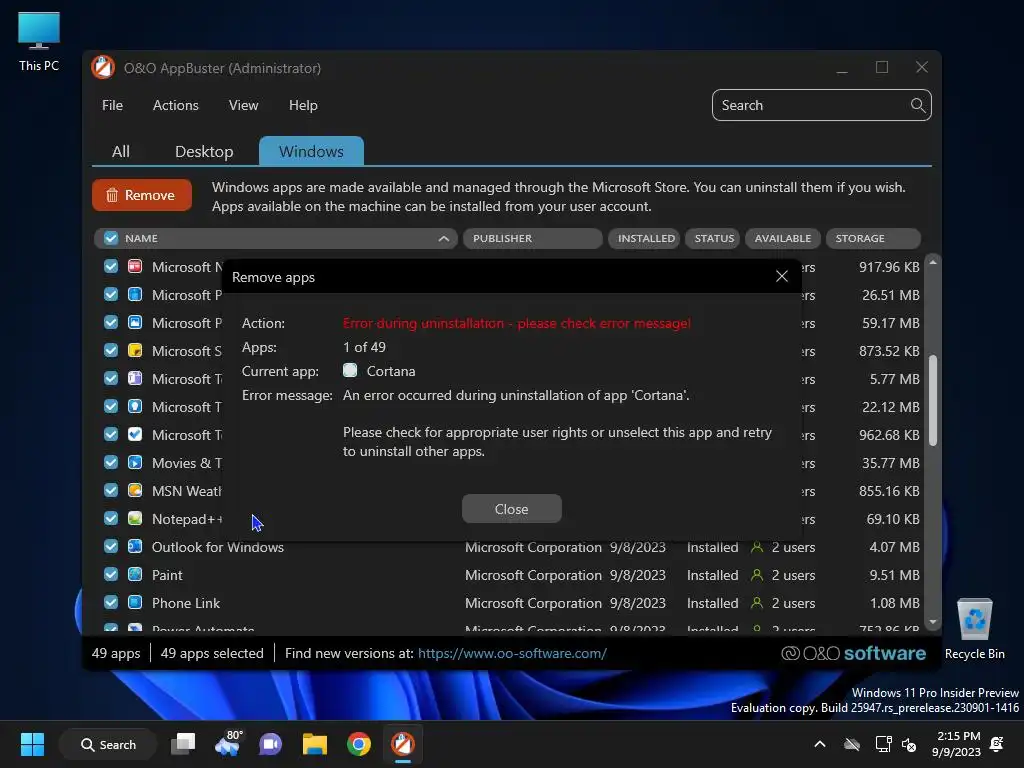Open the oo-software.com link
The height and width of the screenshot is (768, 1024).
[x=512, y=653]
